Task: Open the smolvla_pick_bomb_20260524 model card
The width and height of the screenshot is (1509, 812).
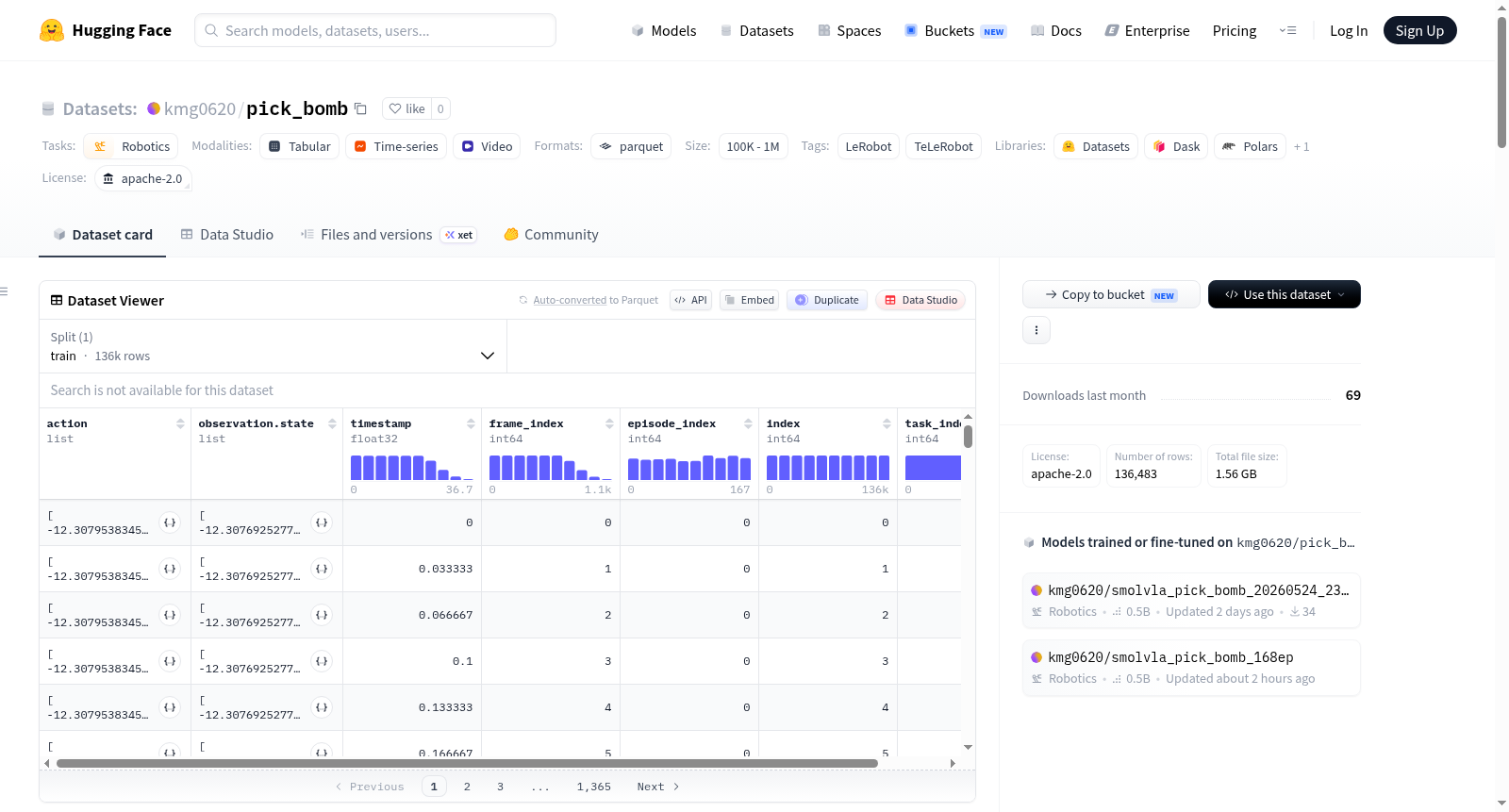Action: (1191, 601)
